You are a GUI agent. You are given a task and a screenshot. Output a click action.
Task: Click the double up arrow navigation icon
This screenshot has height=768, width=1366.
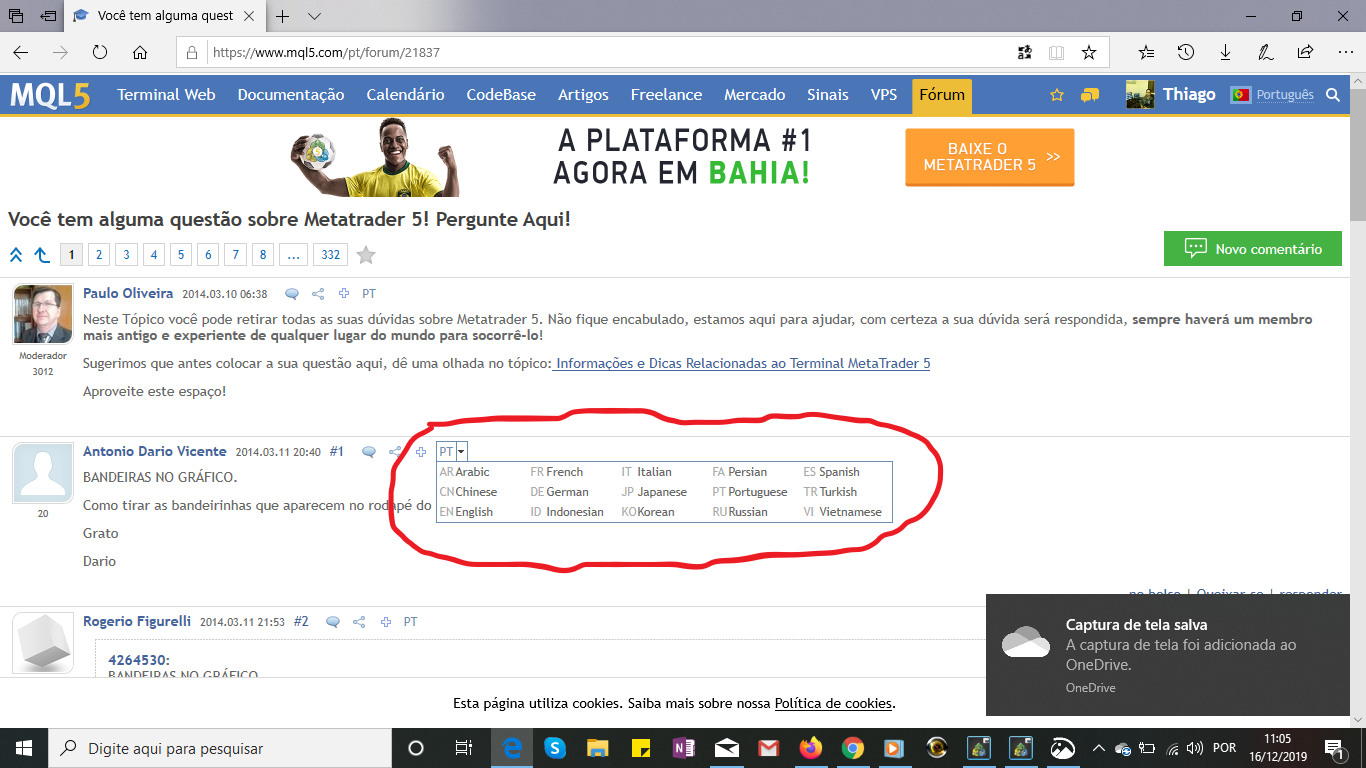point(16,255)
